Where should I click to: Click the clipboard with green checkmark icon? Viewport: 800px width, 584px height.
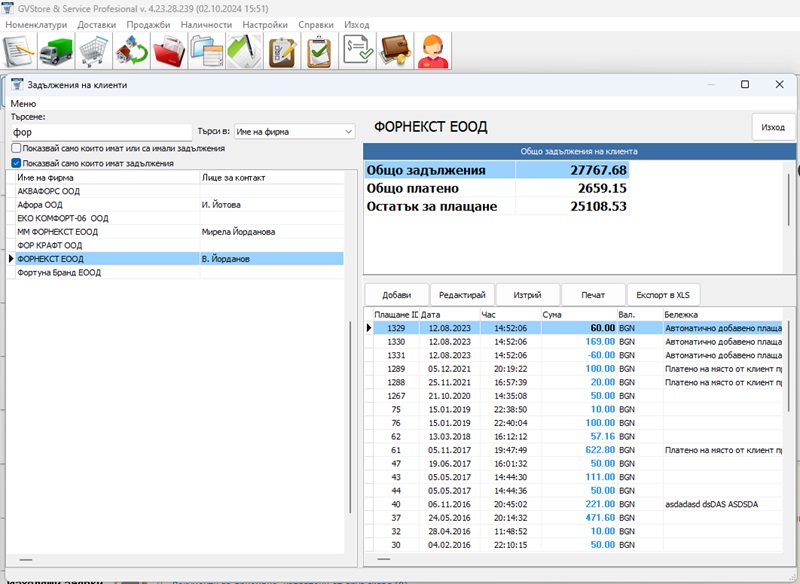coord(320,51)
